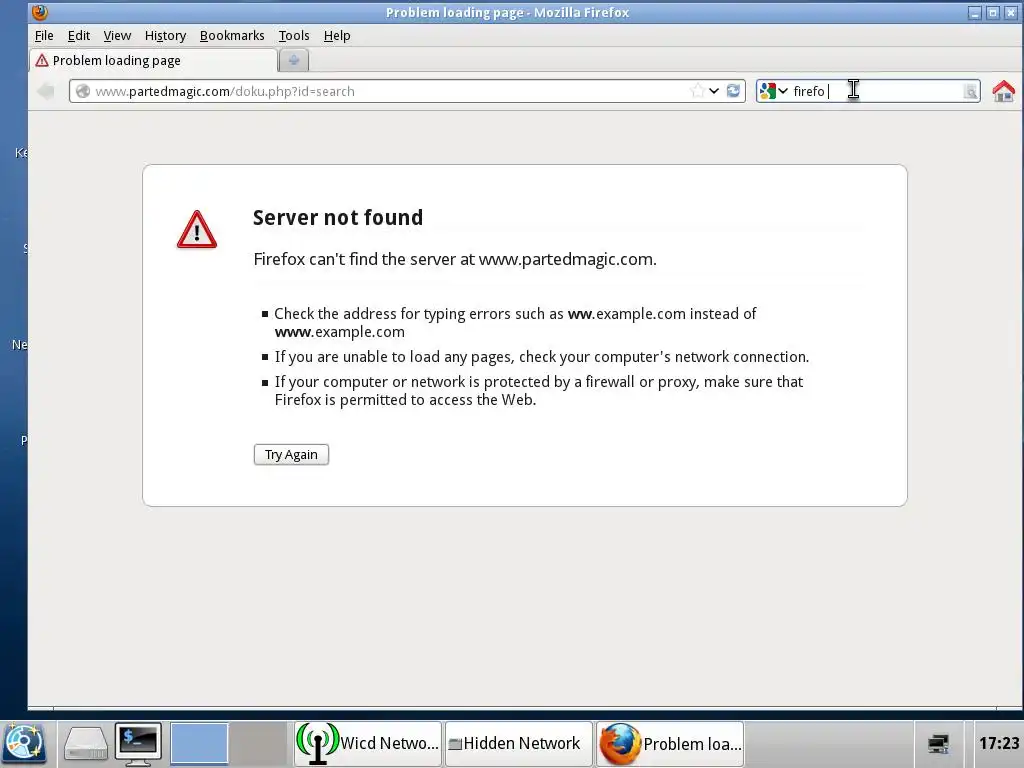Open the search engine selector dropdown
The image size is (1024, 768).
coord(775,91)
